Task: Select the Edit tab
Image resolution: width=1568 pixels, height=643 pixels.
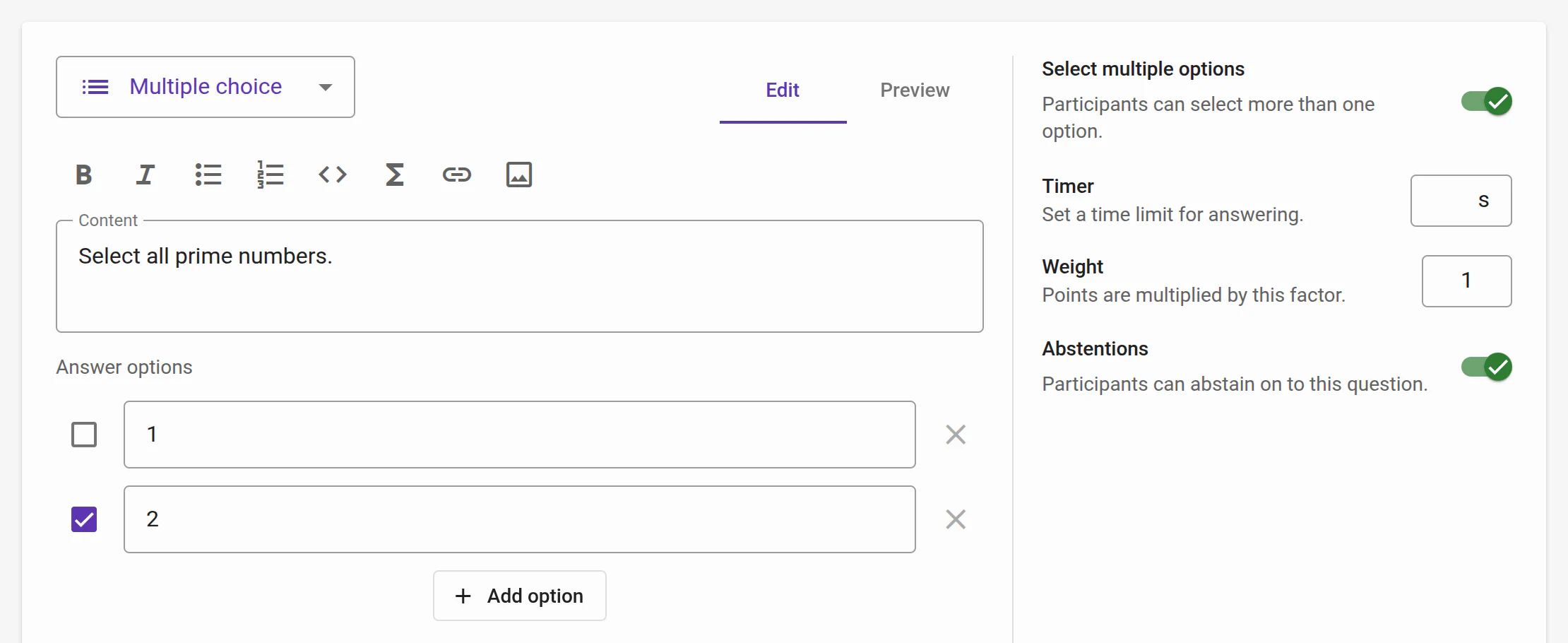Action: [783, 90]
